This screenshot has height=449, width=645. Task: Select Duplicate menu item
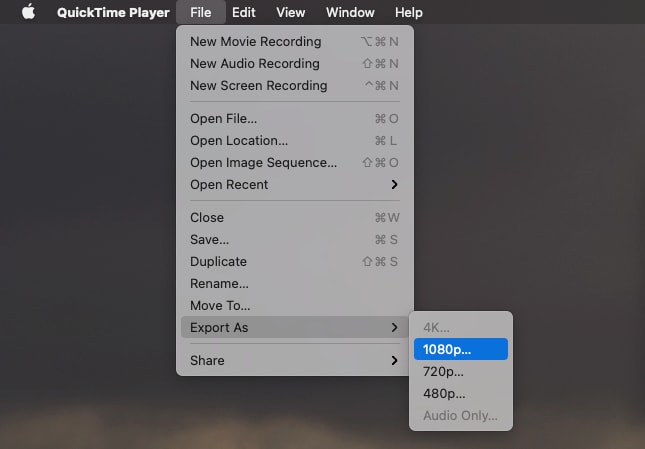coord(295,262)
